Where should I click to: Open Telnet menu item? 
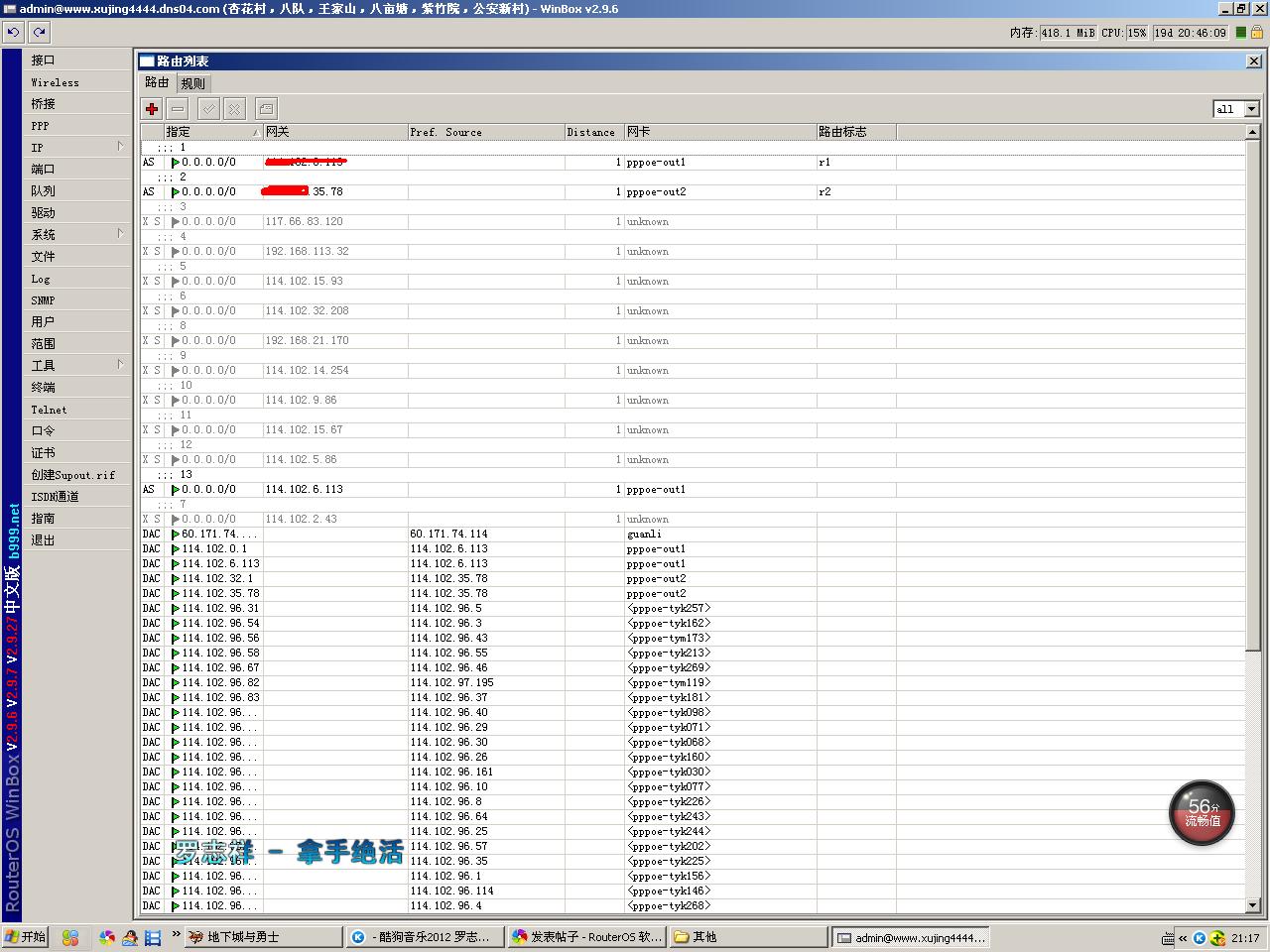click(77, 410)
